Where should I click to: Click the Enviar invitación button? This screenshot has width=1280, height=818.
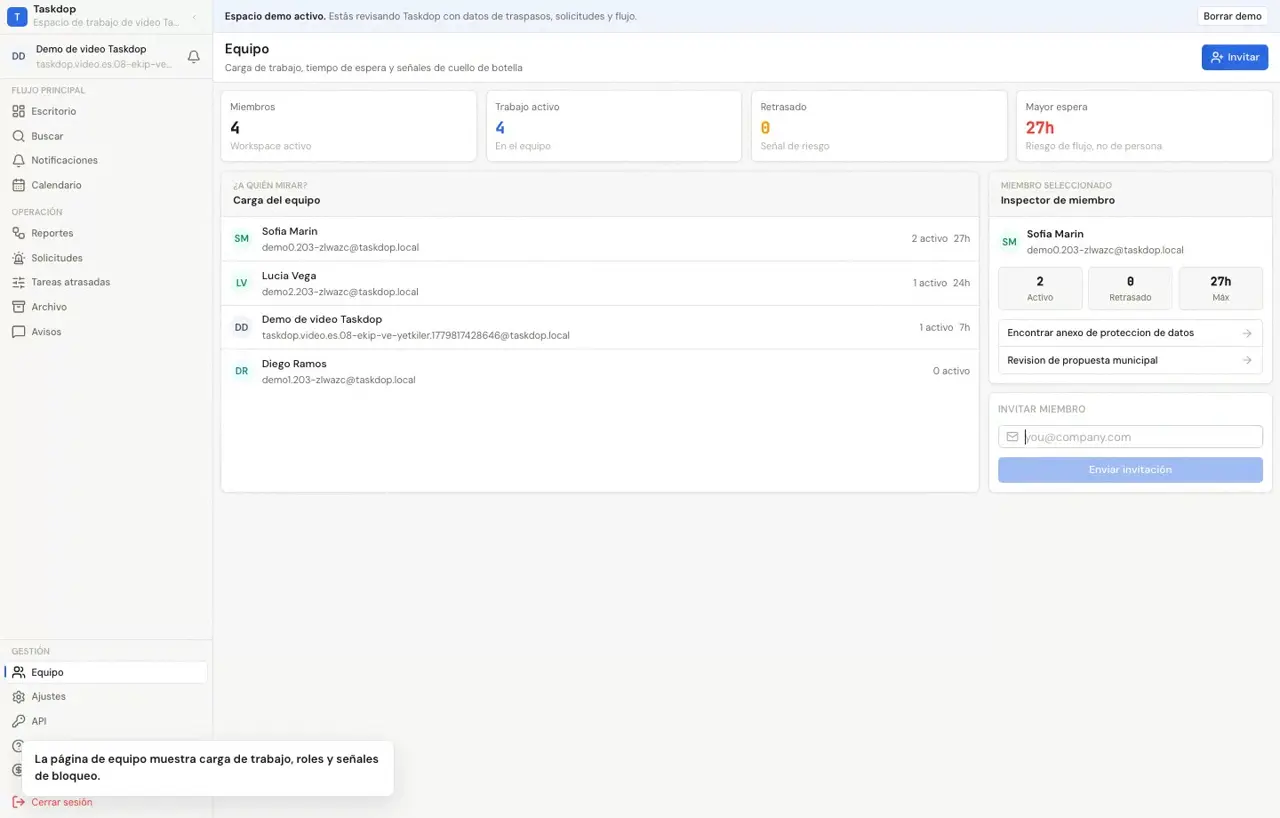click(1130, 470)
